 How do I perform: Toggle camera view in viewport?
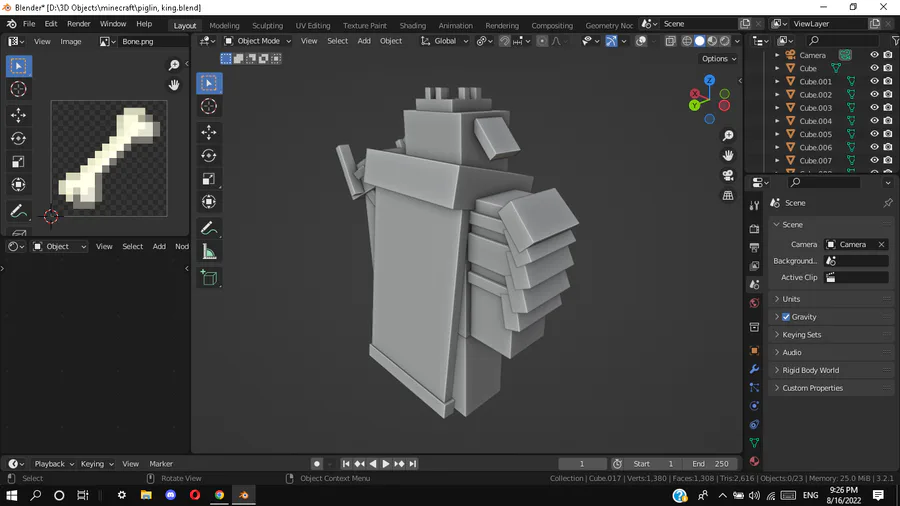[x=728, y=176]
